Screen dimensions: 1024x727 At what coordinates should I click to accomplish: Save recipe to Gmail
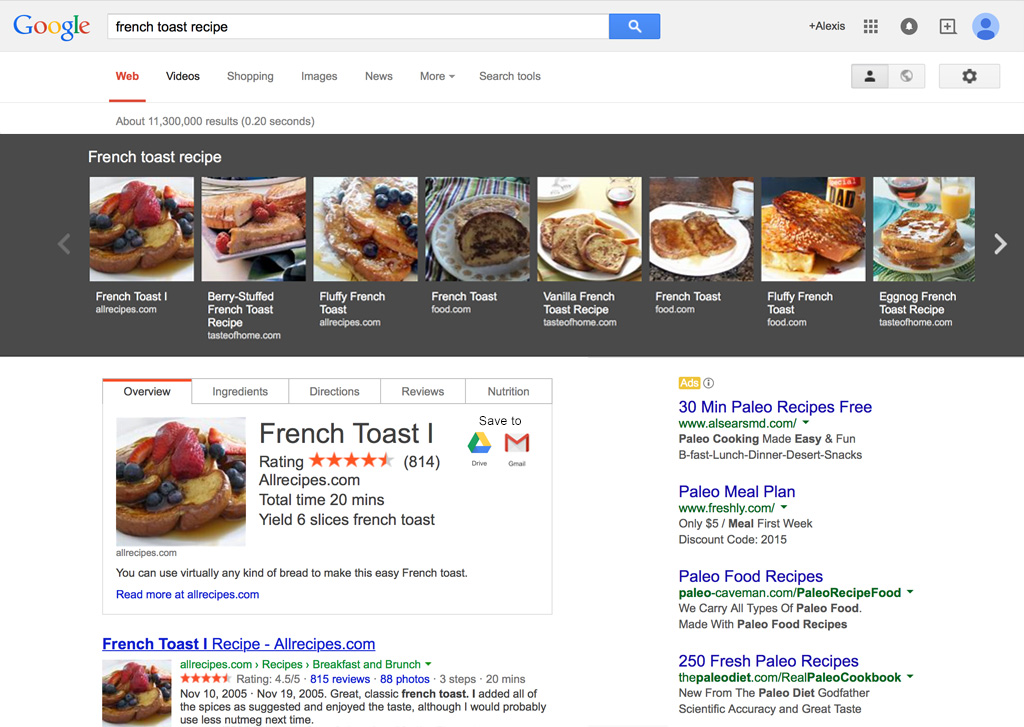517,444
